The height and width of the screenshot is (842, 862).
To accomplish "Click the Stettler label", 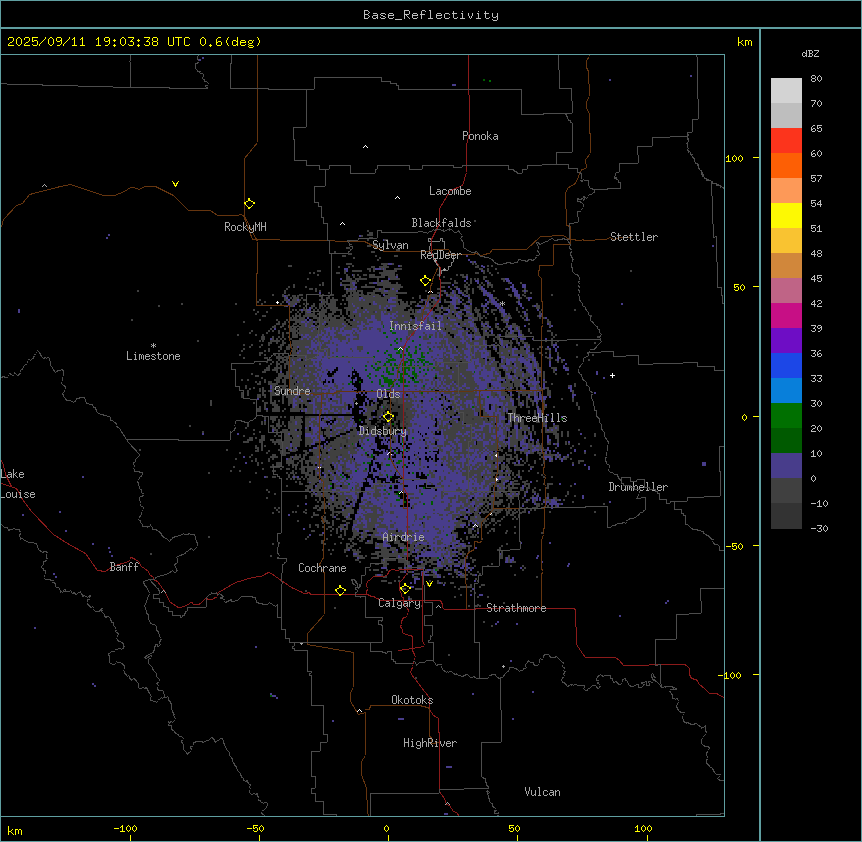I will (x=634, y=237).
